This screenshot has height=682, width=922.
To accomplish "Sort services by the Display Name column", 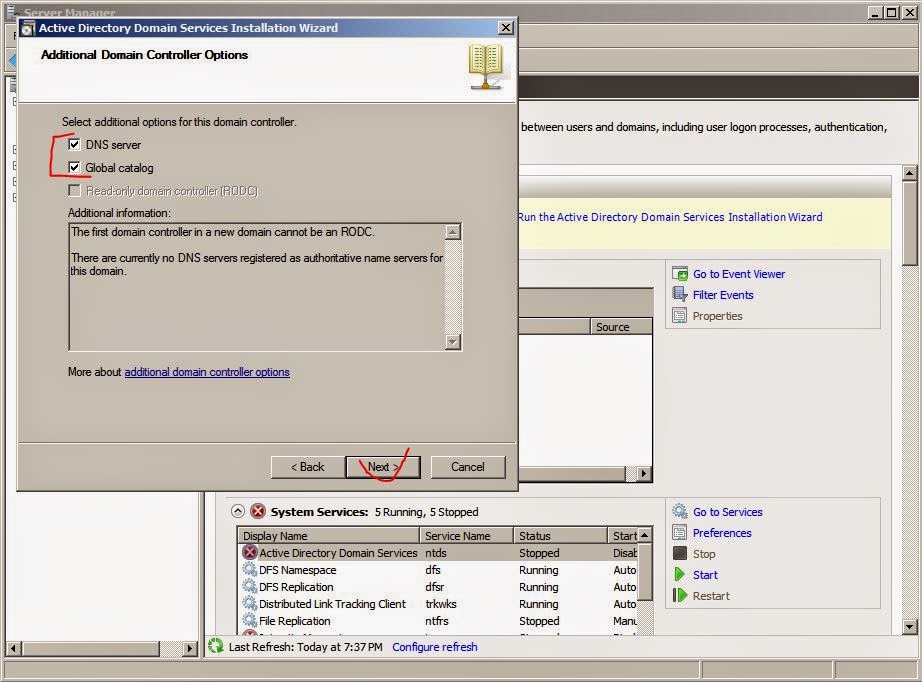I will tap(329, 536).
